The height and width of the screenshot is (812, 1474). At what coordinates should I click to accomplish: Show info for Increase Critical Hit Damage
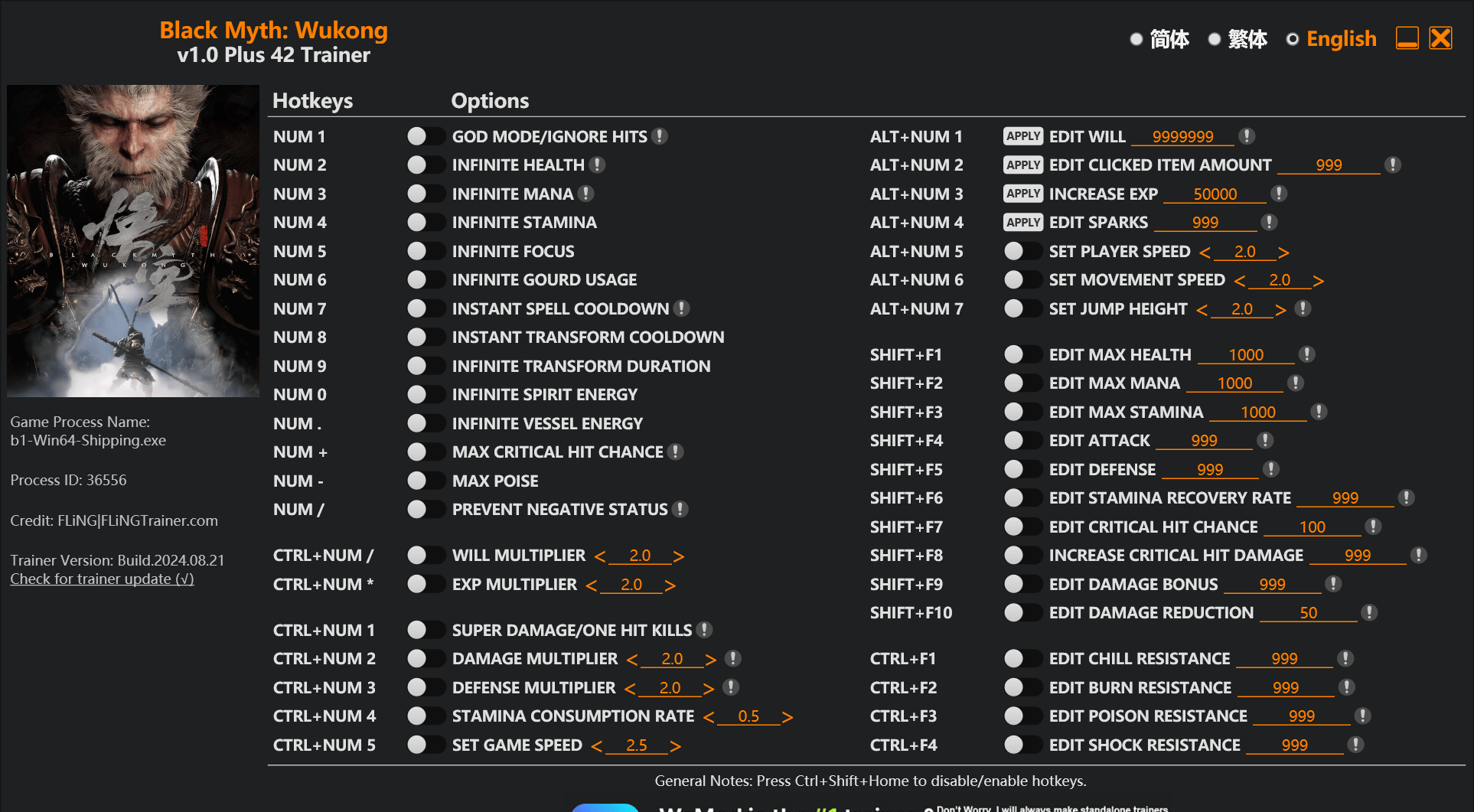[1419, 555]
